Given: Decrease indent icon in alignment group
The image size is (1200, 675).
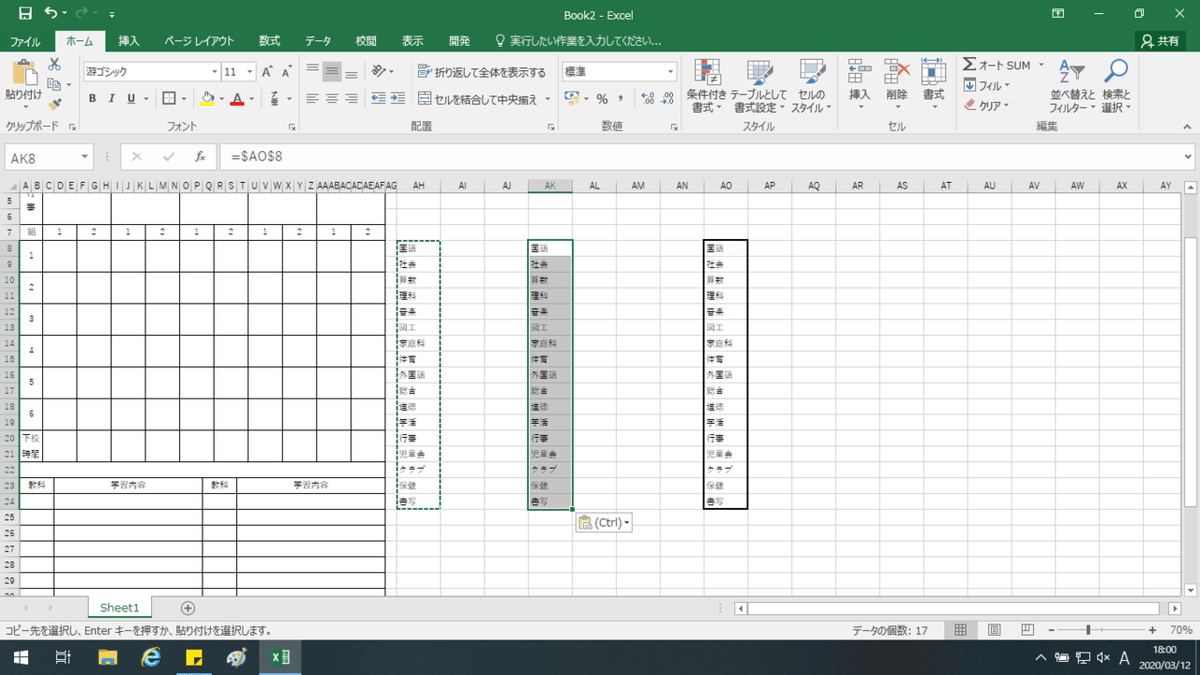Looking at the screenshot, I should 379,99.
